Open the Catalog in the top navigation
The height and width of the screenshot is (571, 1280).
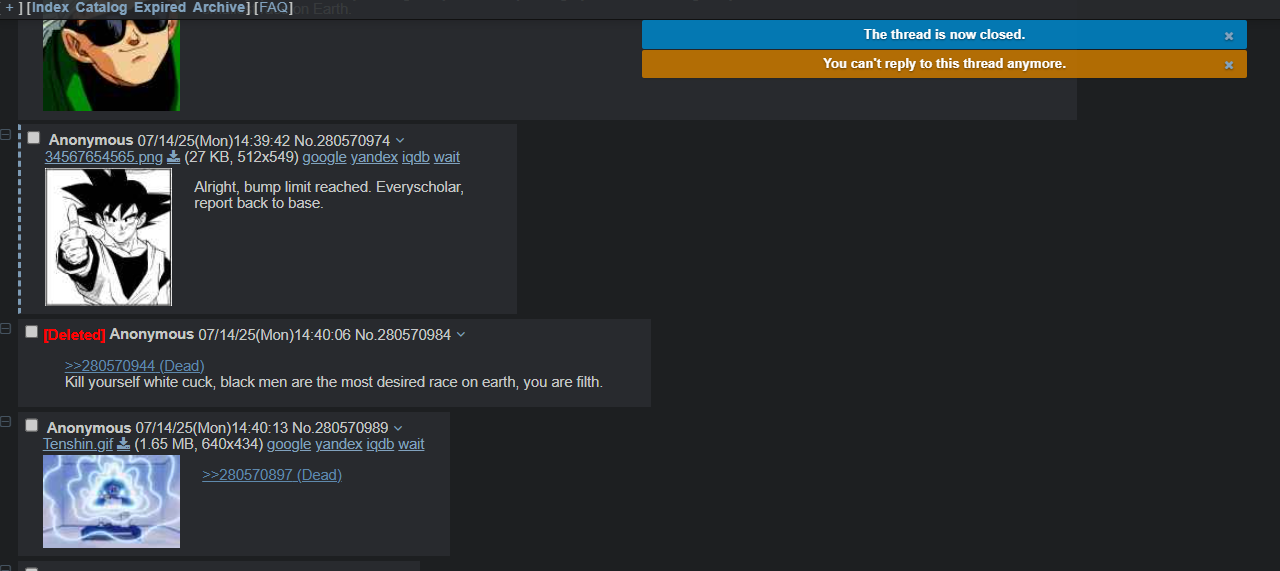click(101, 7)
